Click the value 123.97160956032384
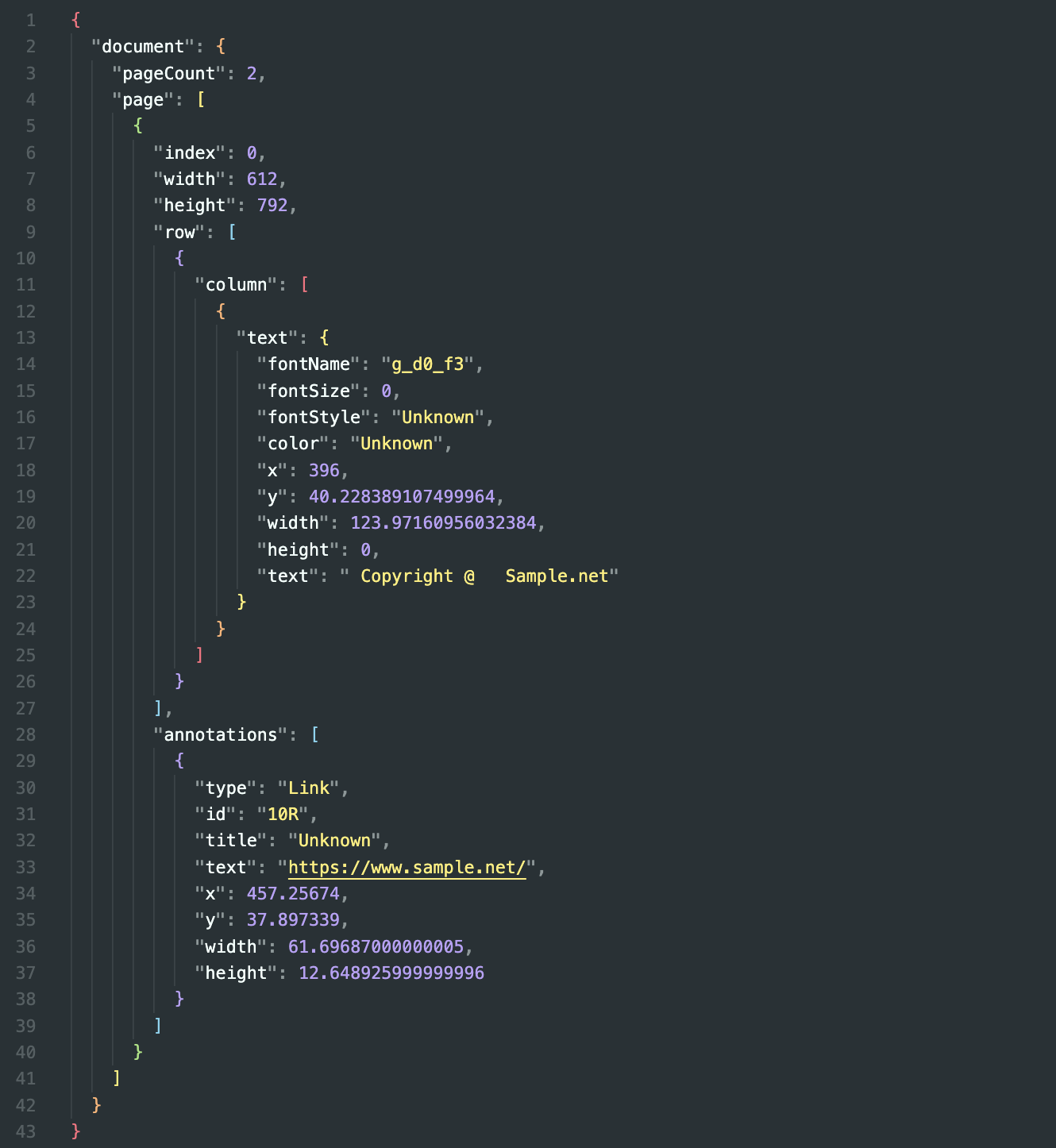The height and width of the screenshot is (1148, 1056). 443,522
